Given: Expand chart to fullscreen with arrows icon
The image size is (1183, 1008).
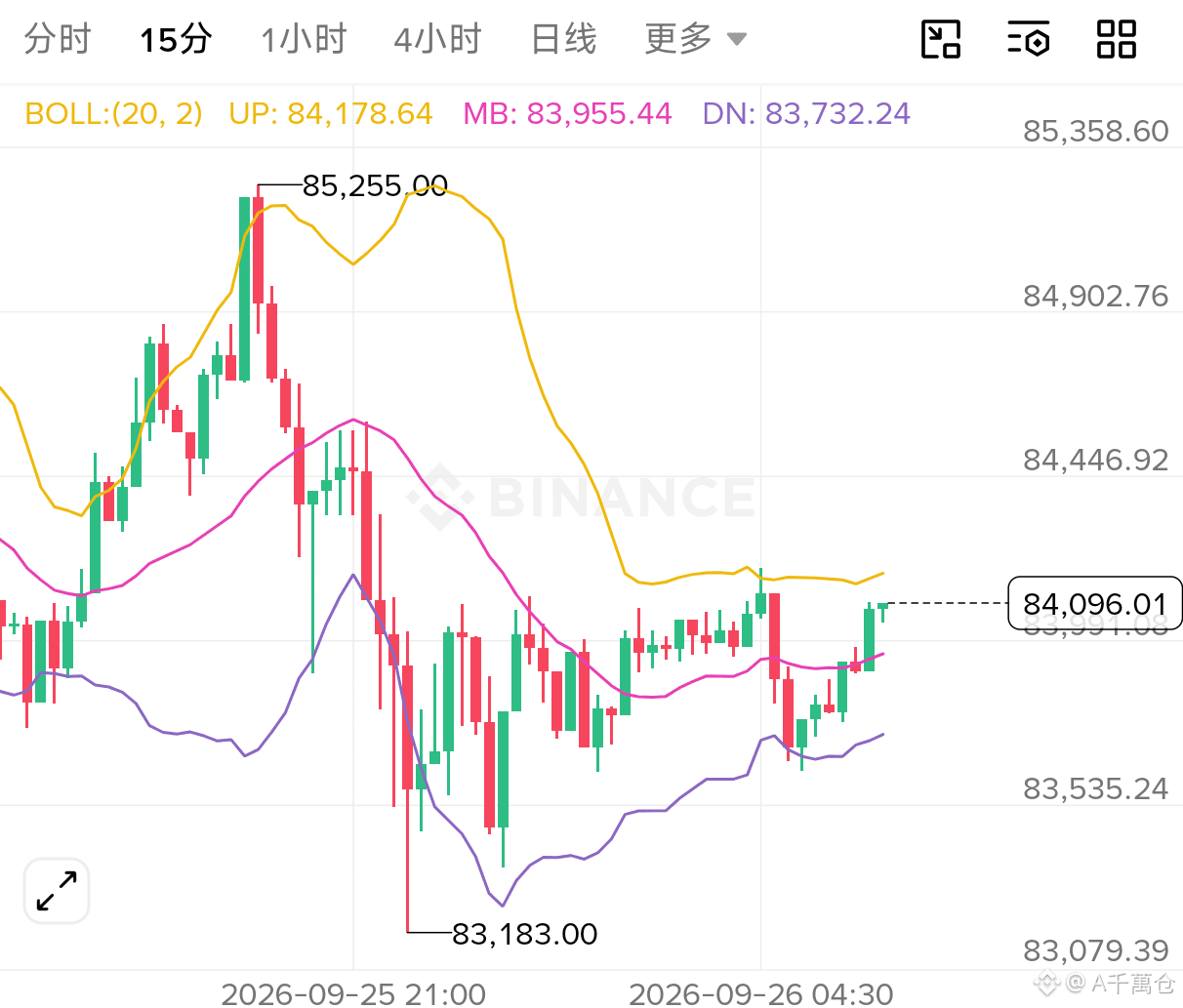Looking at the screenshot, I should (x=57, y=891).
